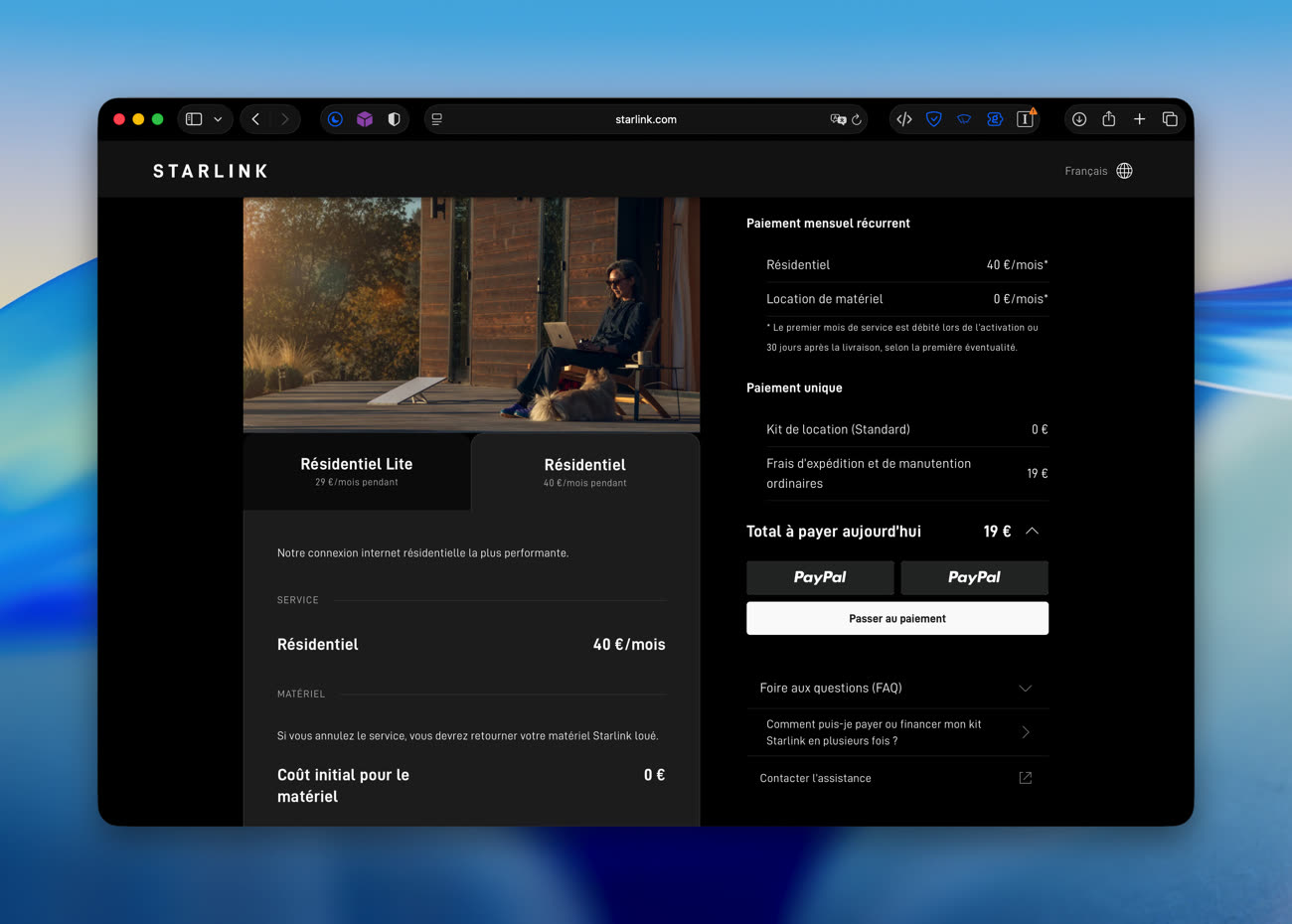The image size is (1292, 924).
Task: Click the starlink.com address bar
Action: [645, 119]
